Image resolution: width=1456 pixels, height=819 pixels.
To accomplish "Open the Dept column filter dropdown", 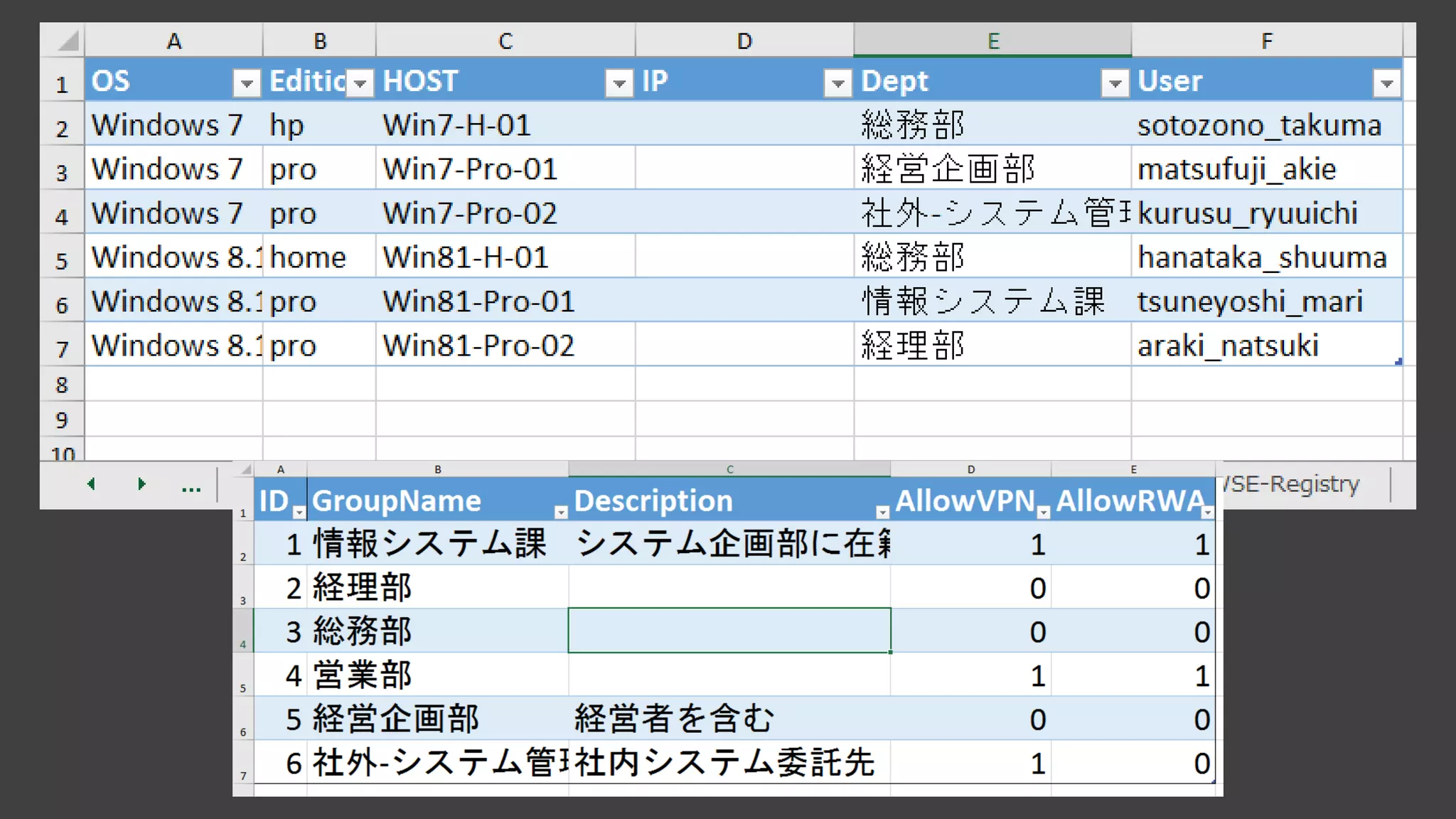I will coord(1115,84).
